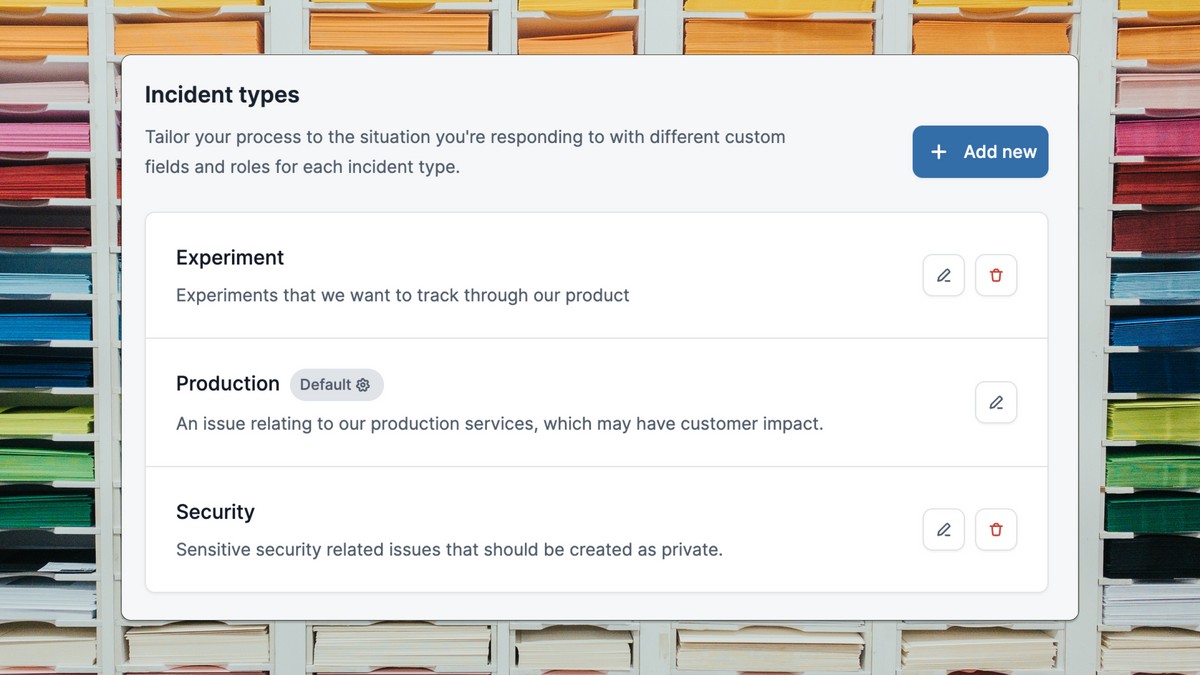
Task: Click the Default badge on Production
Action: (336, 384)
